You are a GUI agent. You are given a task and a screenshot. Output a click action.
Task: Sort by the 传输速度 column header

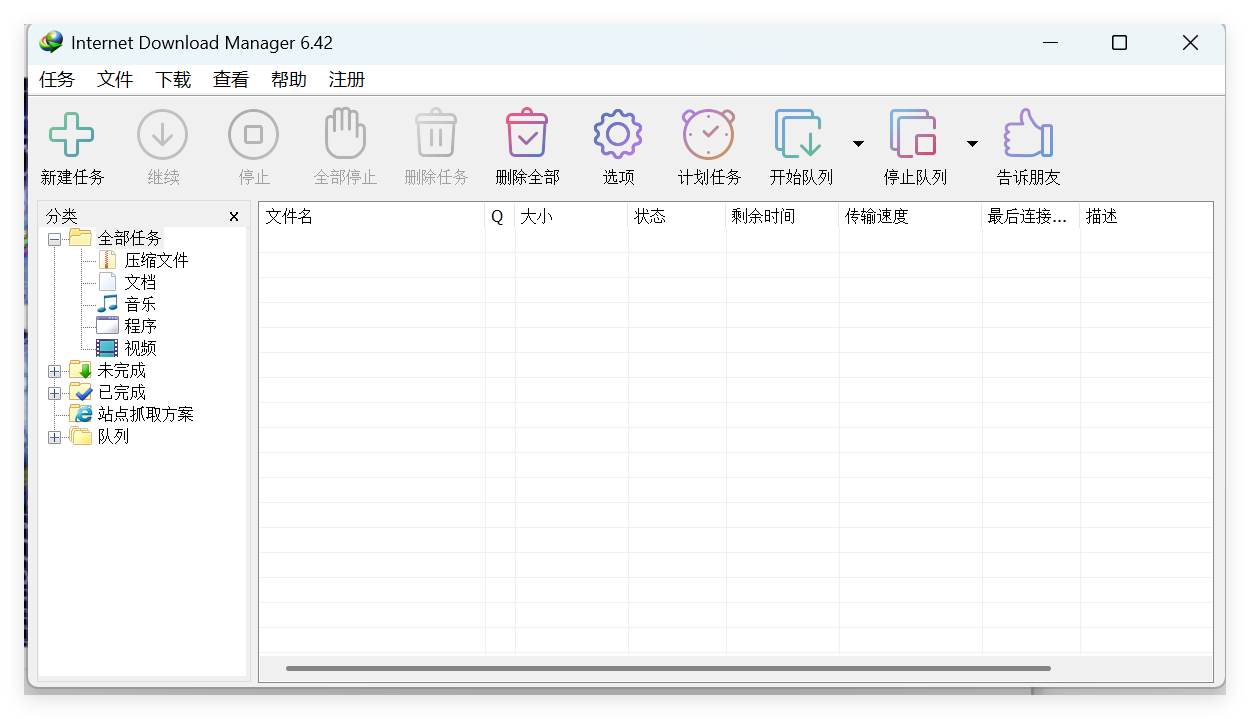911,216
